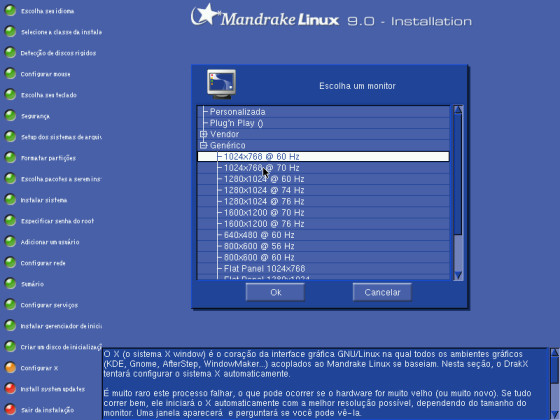Click the help text scrollbar down arrow
Image resolution: width=560 pixels, height=420 pixels.
pos(554,416)
